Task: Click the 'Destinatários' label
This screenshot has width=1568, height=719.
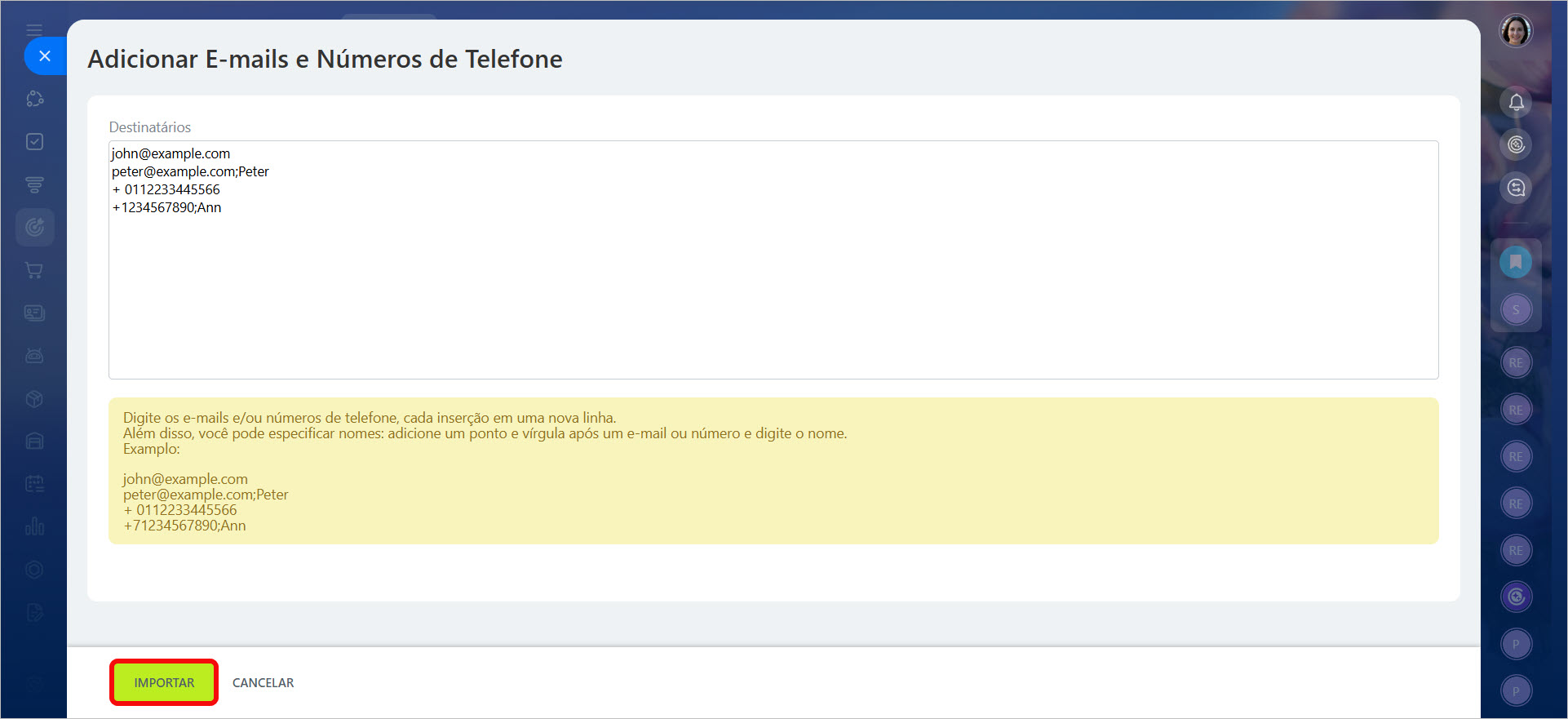Action: pos(150,127)
